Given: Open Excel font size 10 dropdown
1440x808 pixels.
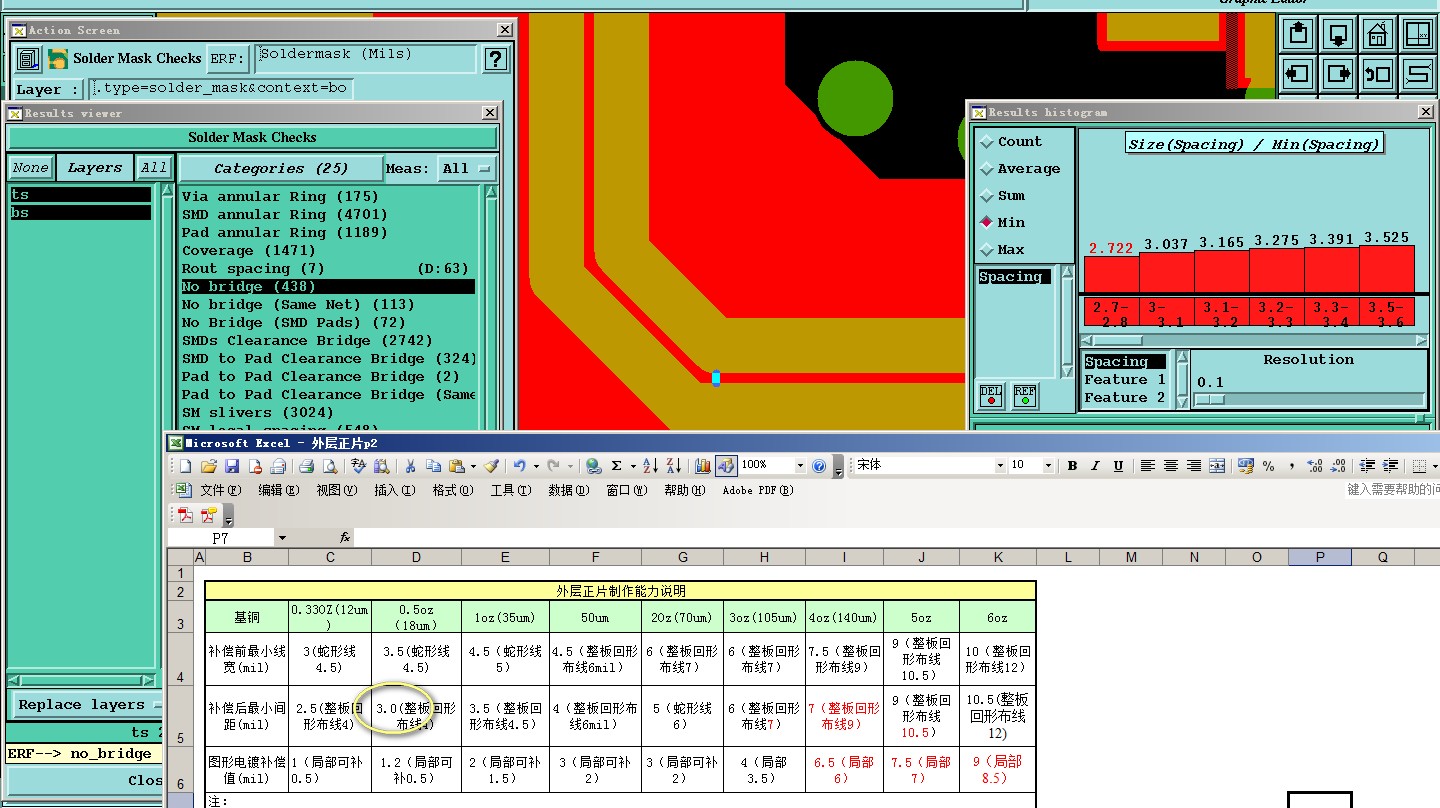Looking at the screenshot, I should (x=1048, y=466).
